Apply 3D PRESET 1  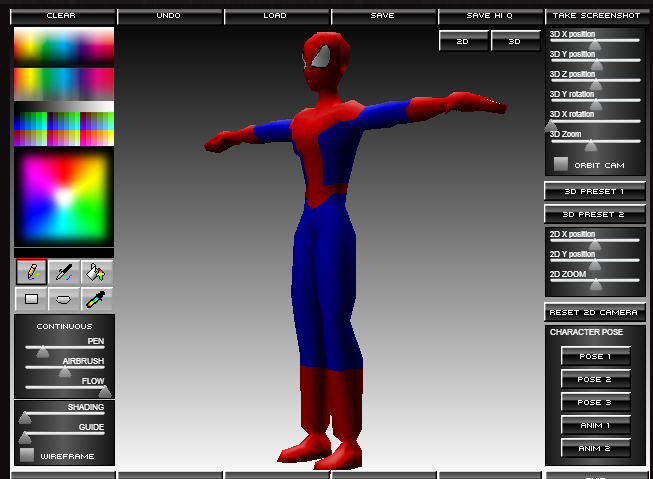point(595,191)
